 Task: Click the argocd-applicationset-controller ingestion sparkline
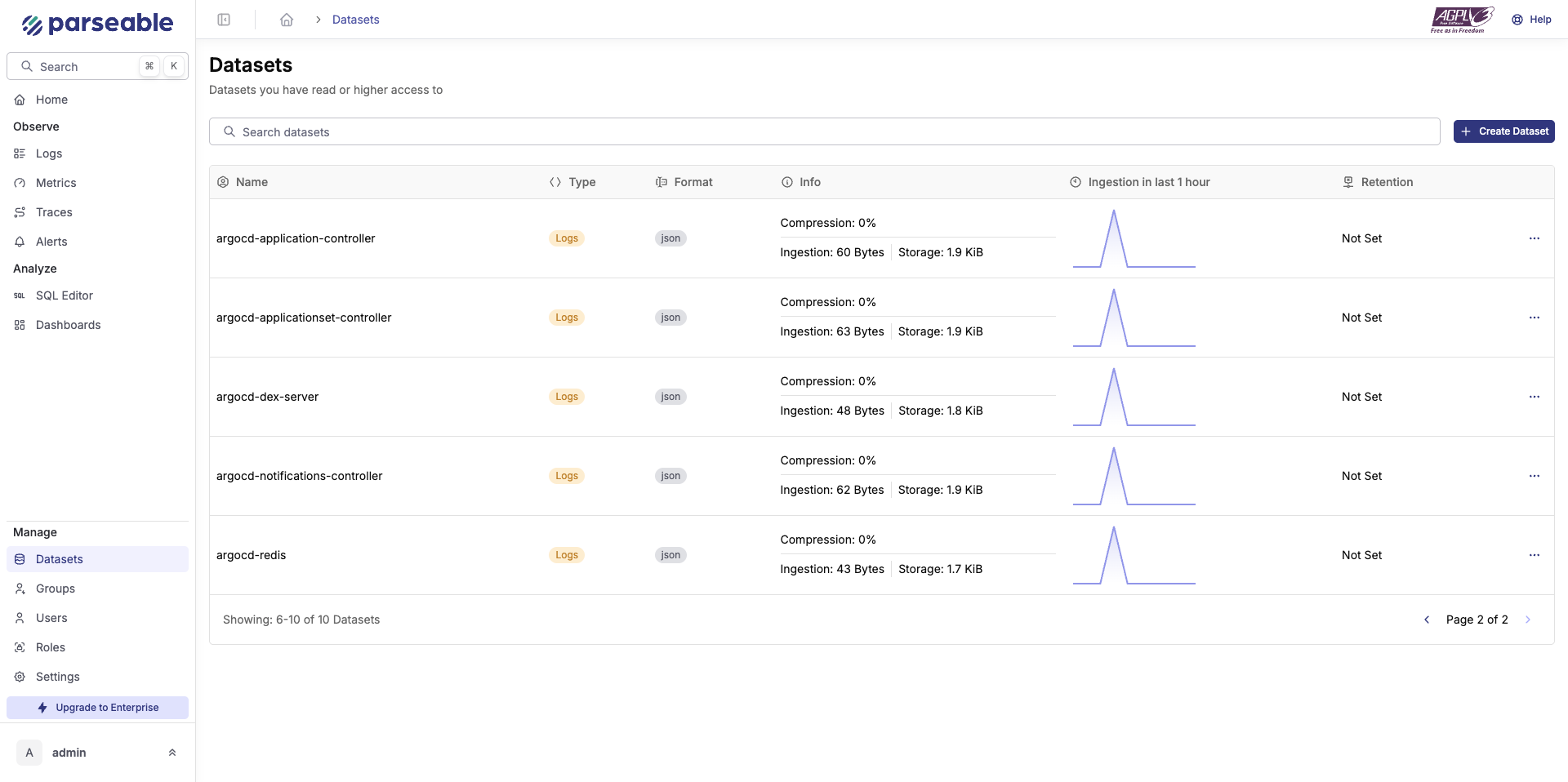(x=1134, y=318)
